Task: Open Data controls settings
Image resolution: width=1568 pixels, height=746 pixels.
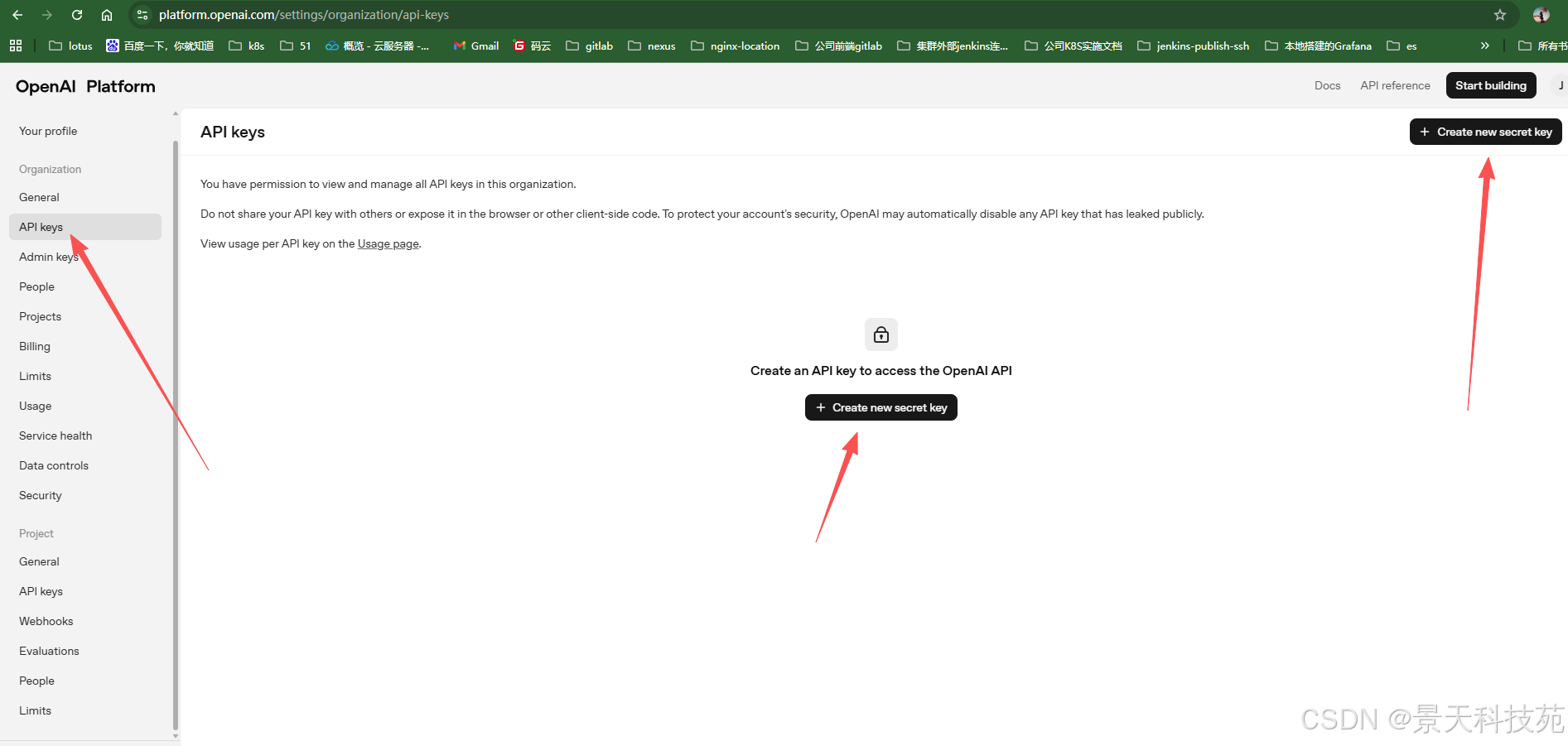Action: click(x=54, y=465)
